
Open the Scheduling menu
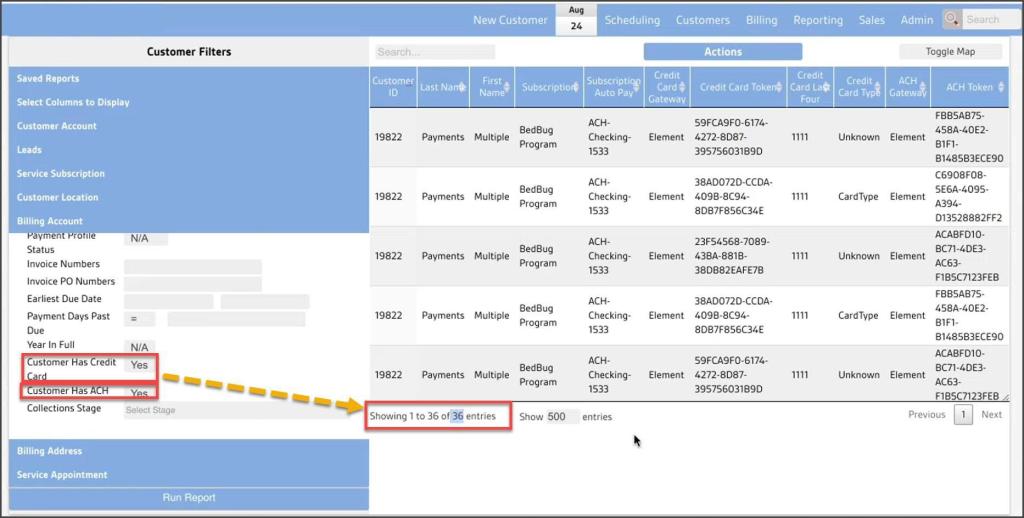coord(632,20)
